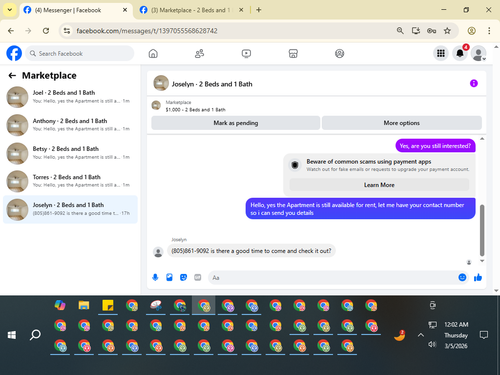Open Chrome three-dot menu
Image resolution: width=500 pixels, height=375 pixels.
tap(489, 31)
